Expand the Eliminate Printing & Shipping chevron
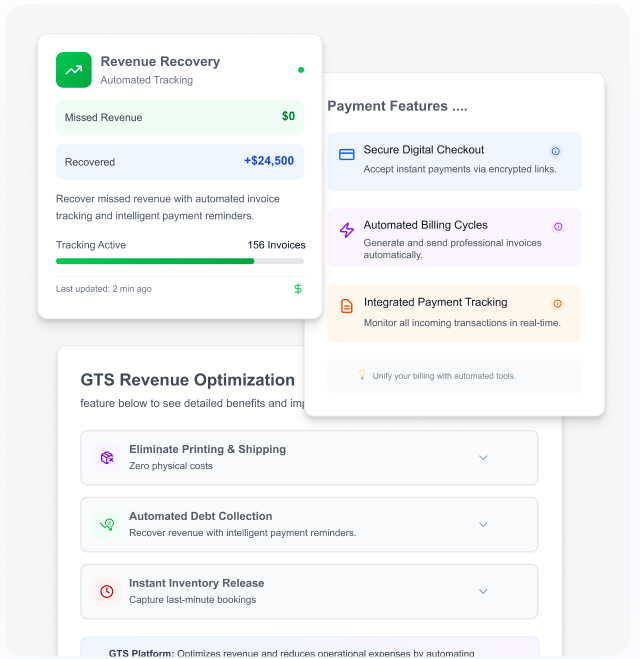Viewport: 640px width, 659px height. [x=483, y=458]
